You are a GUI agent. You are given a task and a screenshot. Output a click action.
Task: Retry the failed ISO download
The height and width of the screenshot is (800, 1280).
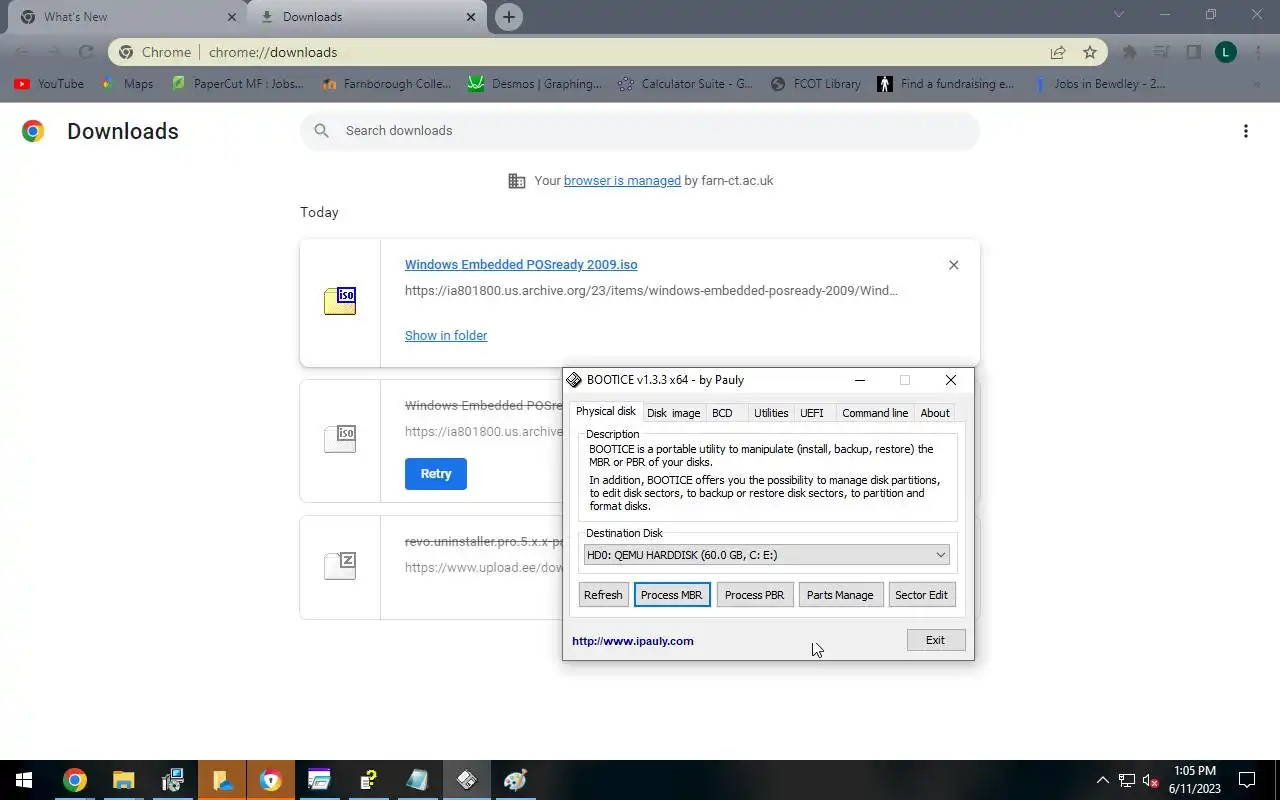click(x=436, y=474)
